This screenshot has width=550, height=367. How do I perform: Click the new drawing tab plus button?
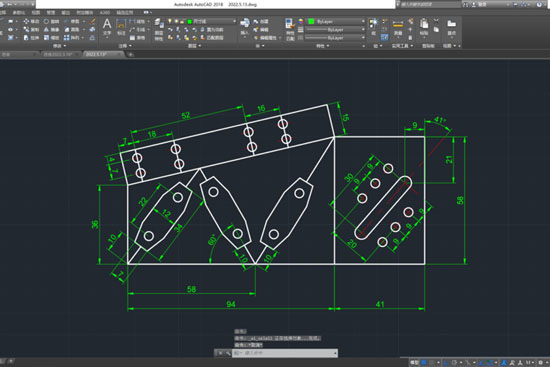[x=130, y=54]
